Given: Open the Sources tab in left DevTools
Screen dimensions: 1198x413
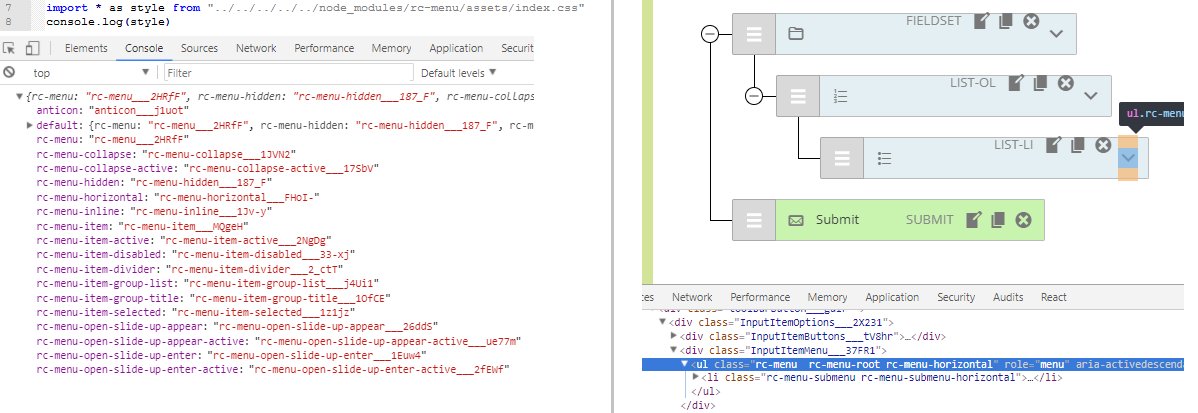Looking at the screenshot, I should [199, 48].
